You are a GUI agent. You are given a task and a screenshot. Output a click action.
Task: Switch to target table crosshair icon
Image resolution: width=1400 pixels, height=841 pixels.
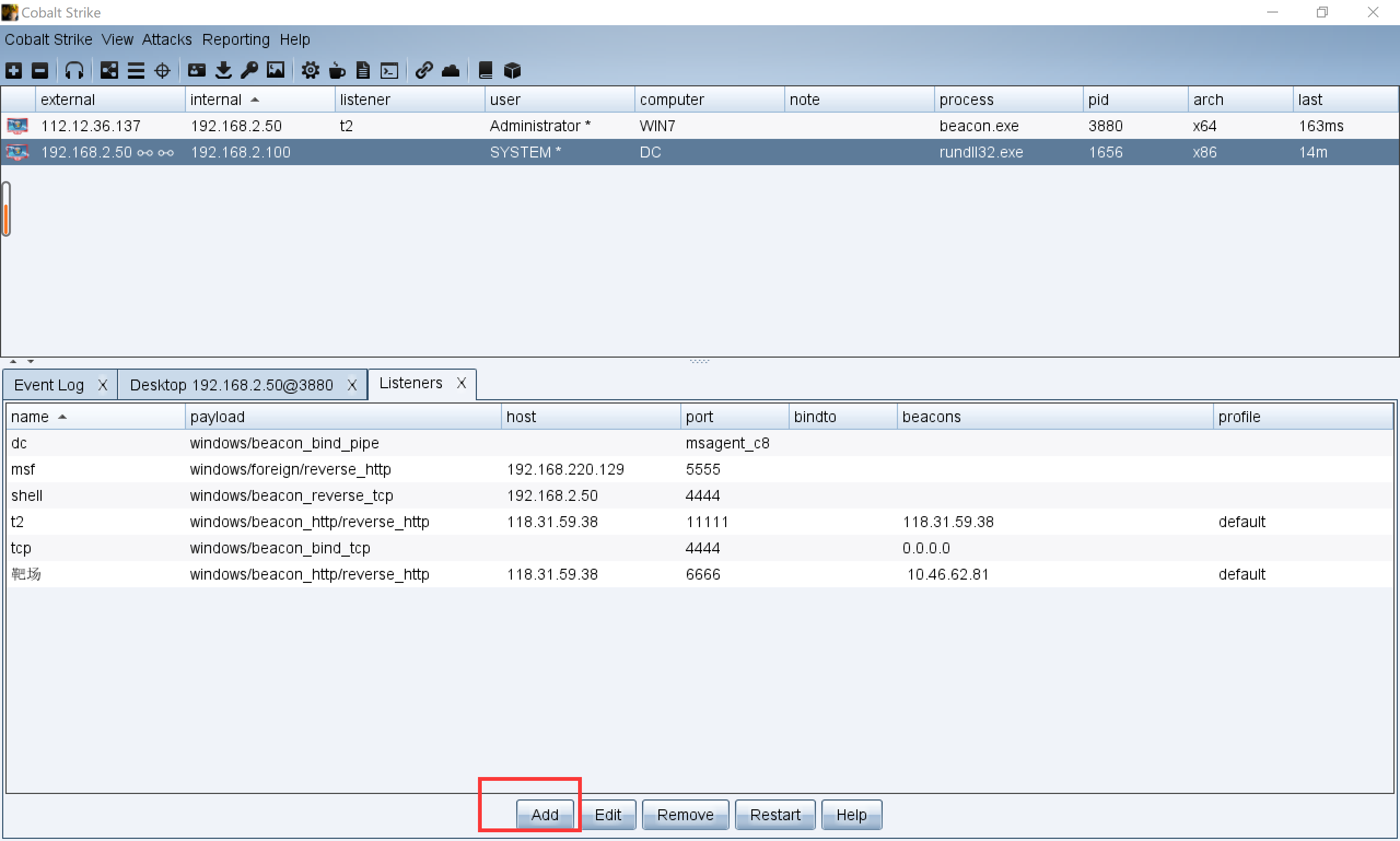[x=162, y=71]
